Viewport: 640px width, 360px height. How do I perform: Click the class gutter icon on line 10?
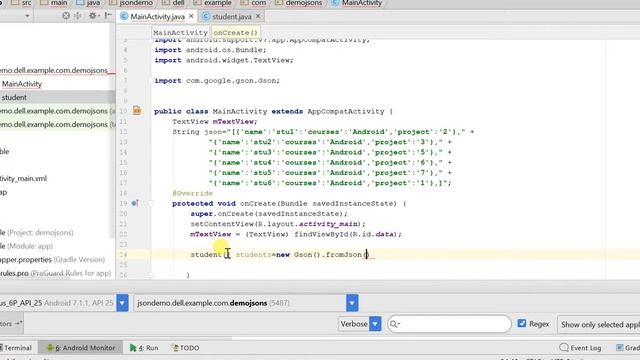tap(137, 111)
